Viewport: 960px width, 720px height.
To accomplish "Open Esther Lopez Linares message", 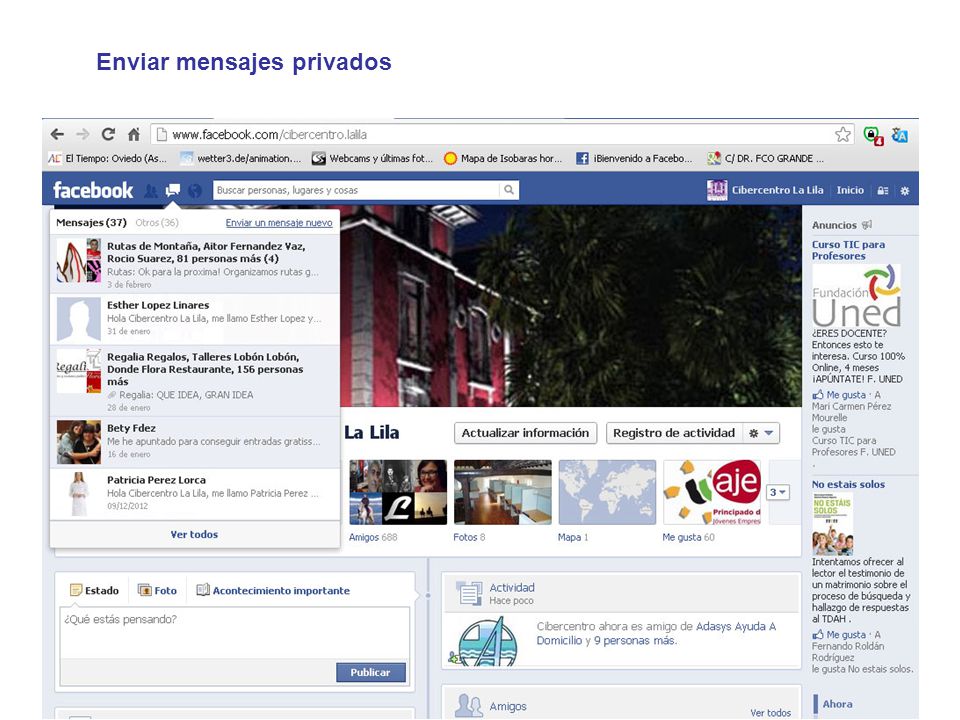I will coord(195,319).
